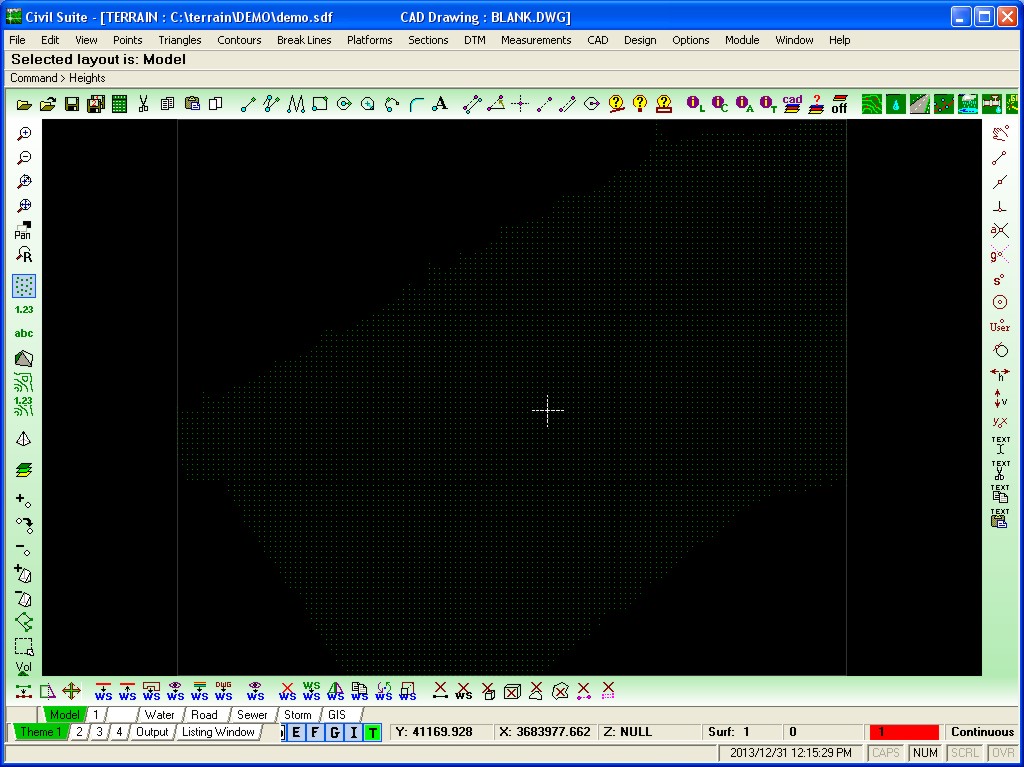This screenshot has height=767, width=1024.
Task: Select the Text 'A' tool in toolbar
Action: click(x=440, y=104)
